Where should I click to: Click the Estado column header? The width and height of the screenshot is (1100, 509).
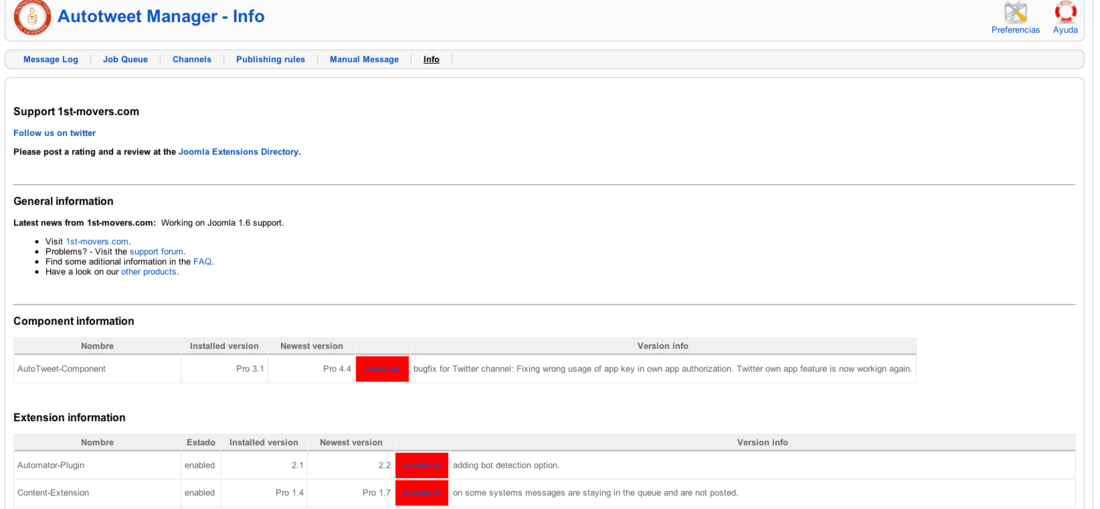click(x=201, y=442)
